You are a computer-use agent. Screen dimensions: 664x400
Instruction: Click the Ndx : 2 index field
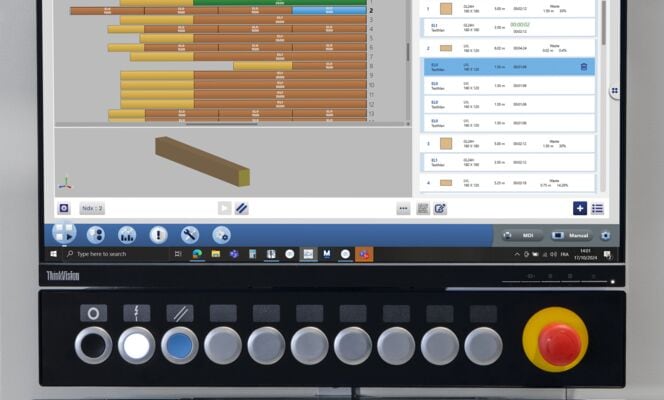pos(92,208)
